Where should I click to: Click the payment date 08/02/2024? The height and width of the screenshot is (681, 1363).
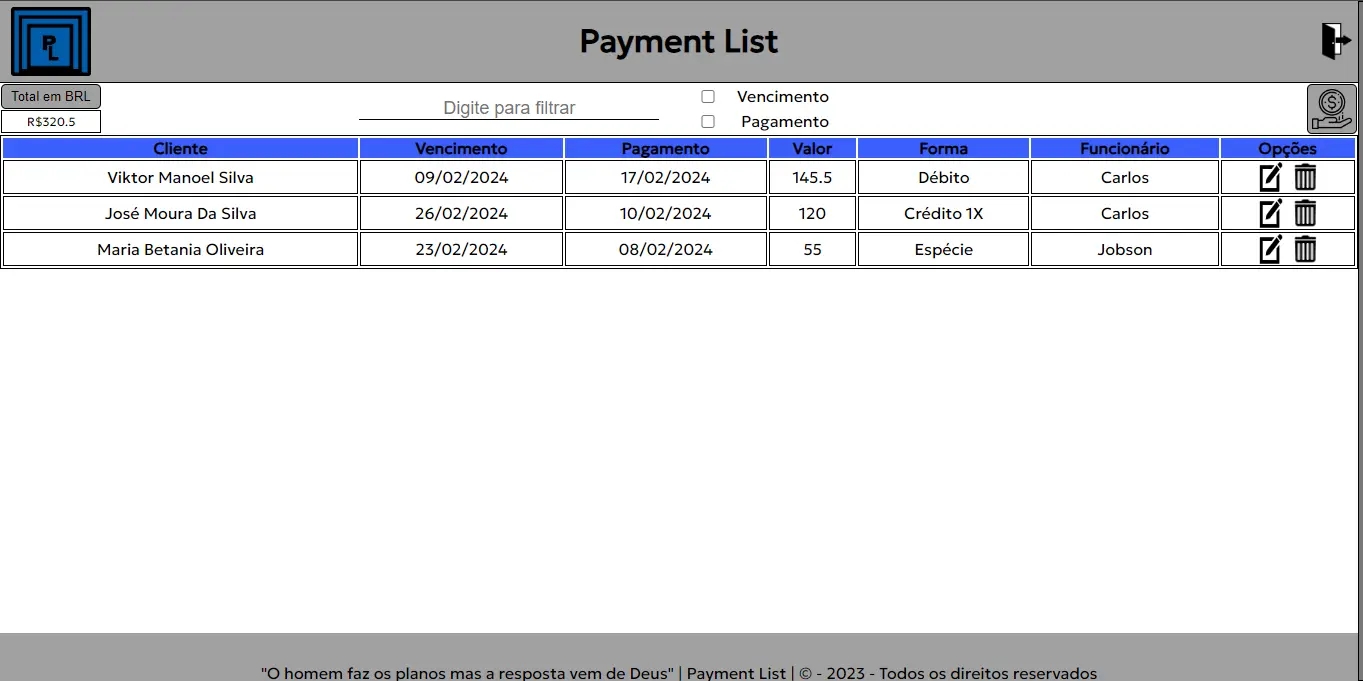pyautogui.click(x=666, y=250)
